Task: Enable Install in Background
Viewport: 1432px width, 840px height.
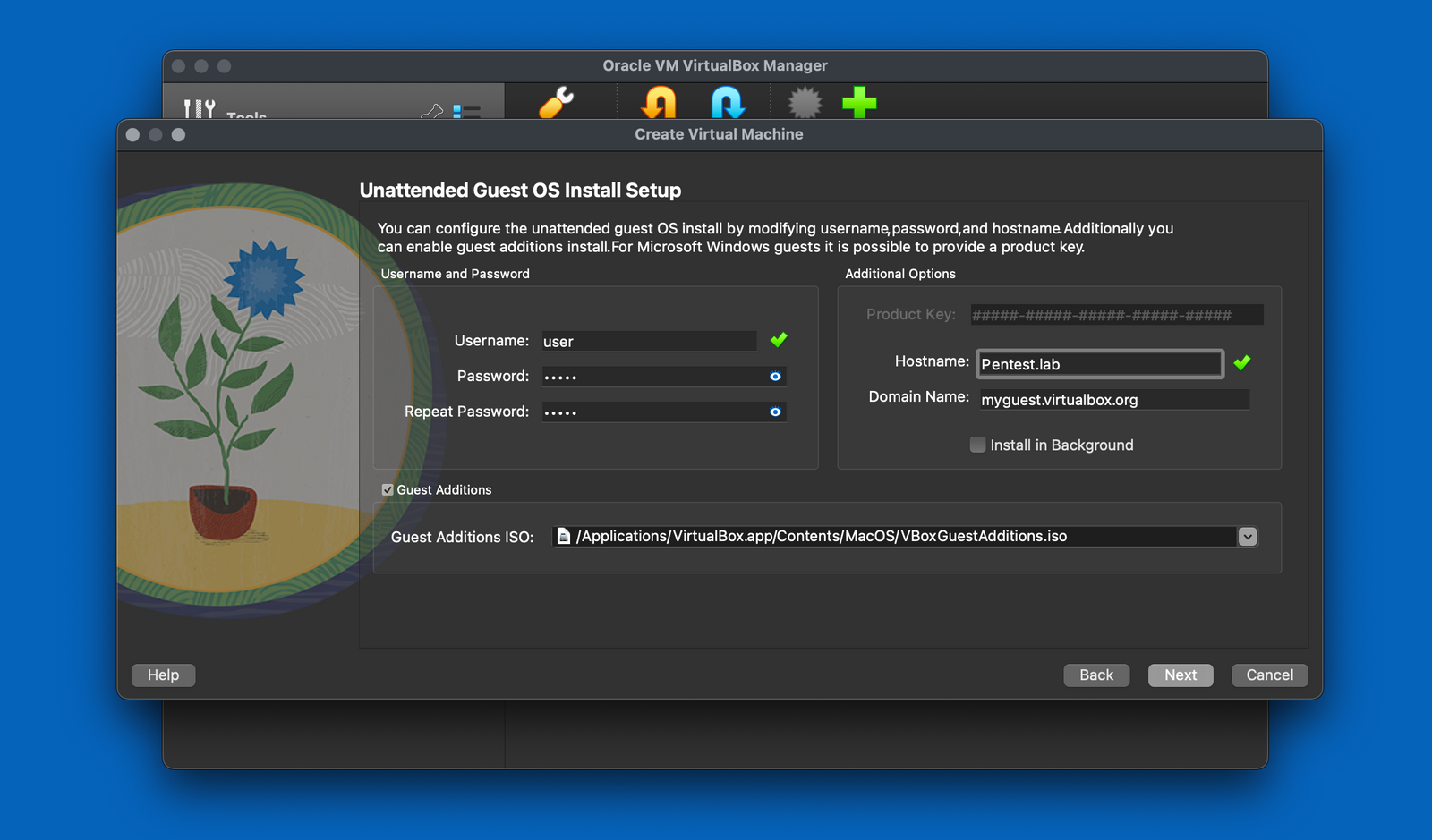Action: [x=977, y=445]
